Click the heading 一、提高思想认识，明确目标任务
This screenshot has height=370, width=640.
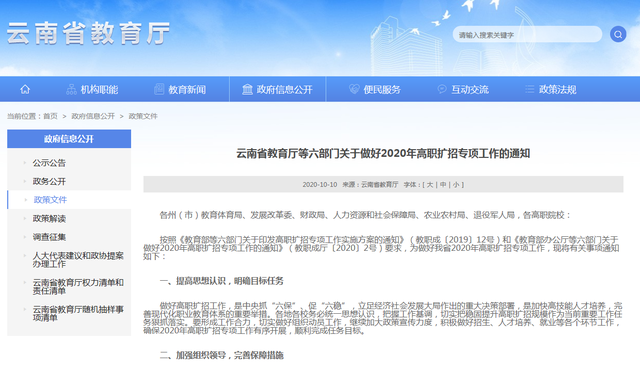click(x=222, y=281)
